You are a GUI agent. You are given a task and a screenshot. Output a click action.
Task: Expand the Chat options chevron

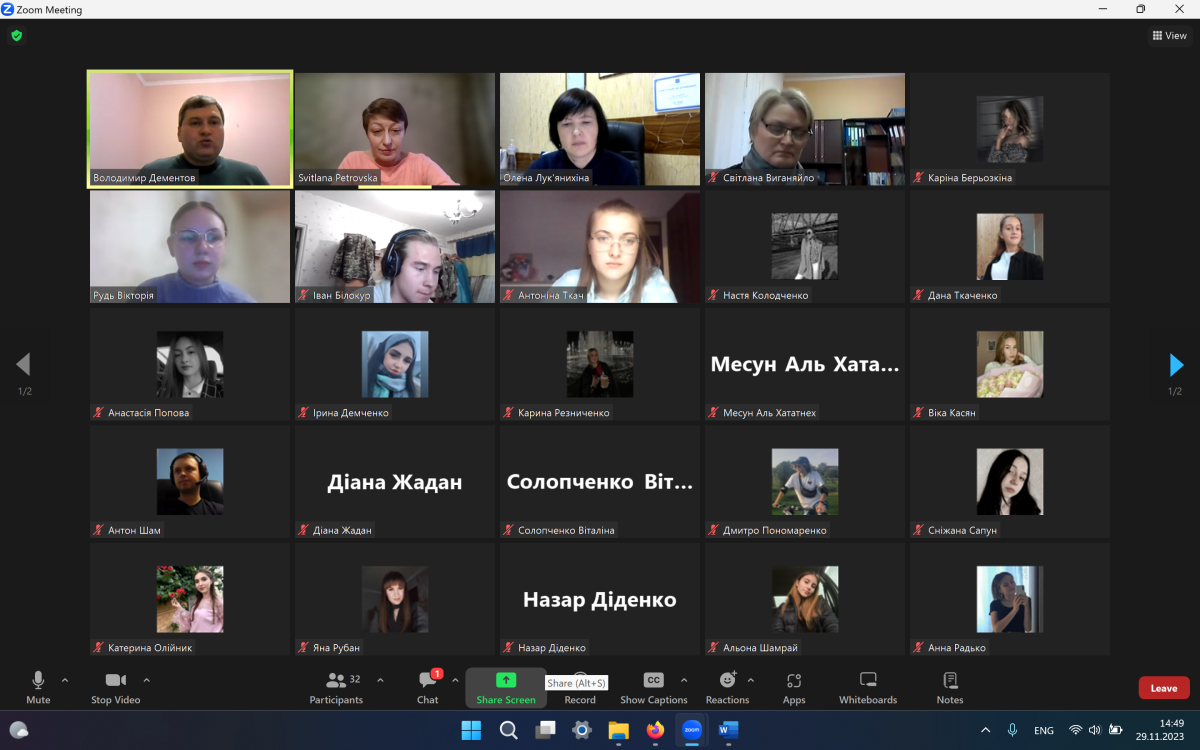point(455,680)
